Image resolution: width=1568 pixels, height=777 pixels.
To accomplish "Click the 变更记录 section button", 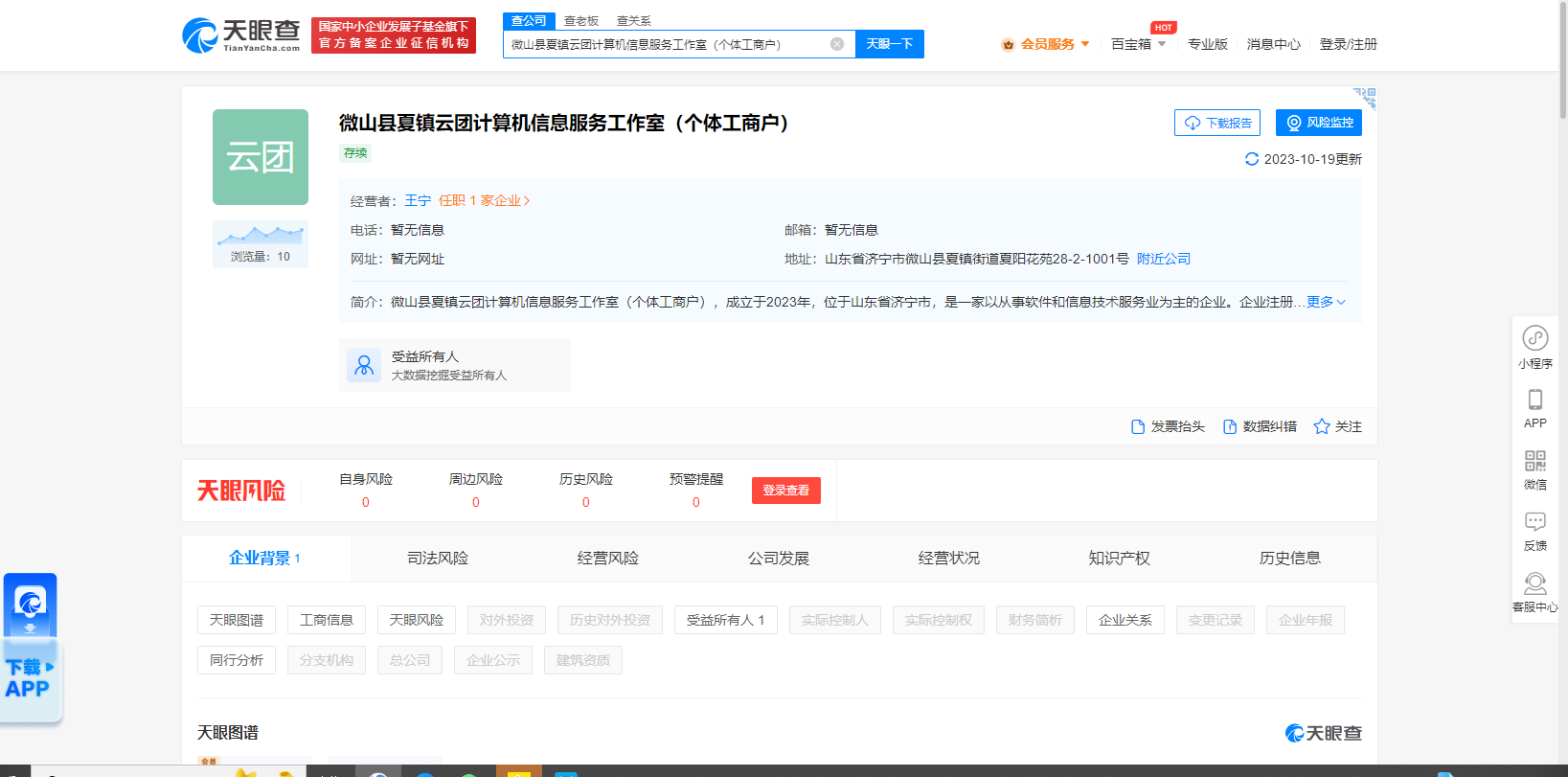I will (x=1216, y=620).
